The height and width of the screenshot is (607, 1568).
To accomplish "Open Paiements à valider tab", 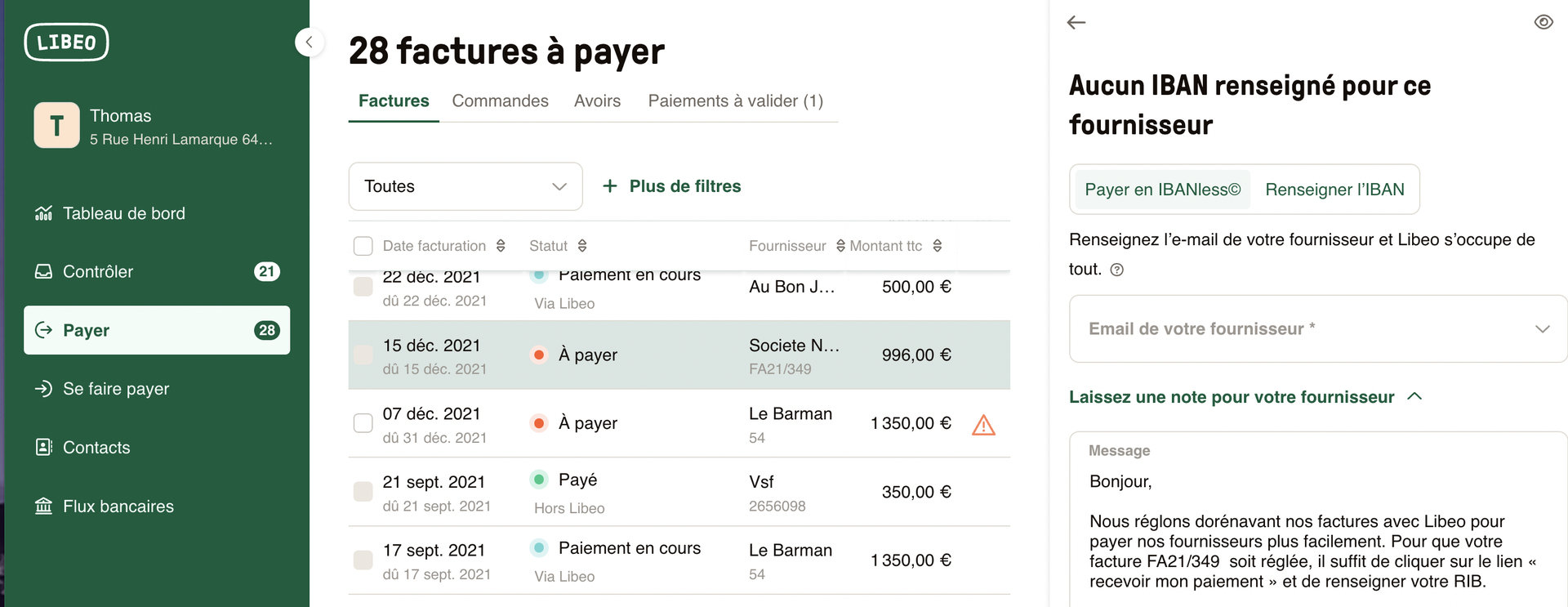I will click(735, 101).
